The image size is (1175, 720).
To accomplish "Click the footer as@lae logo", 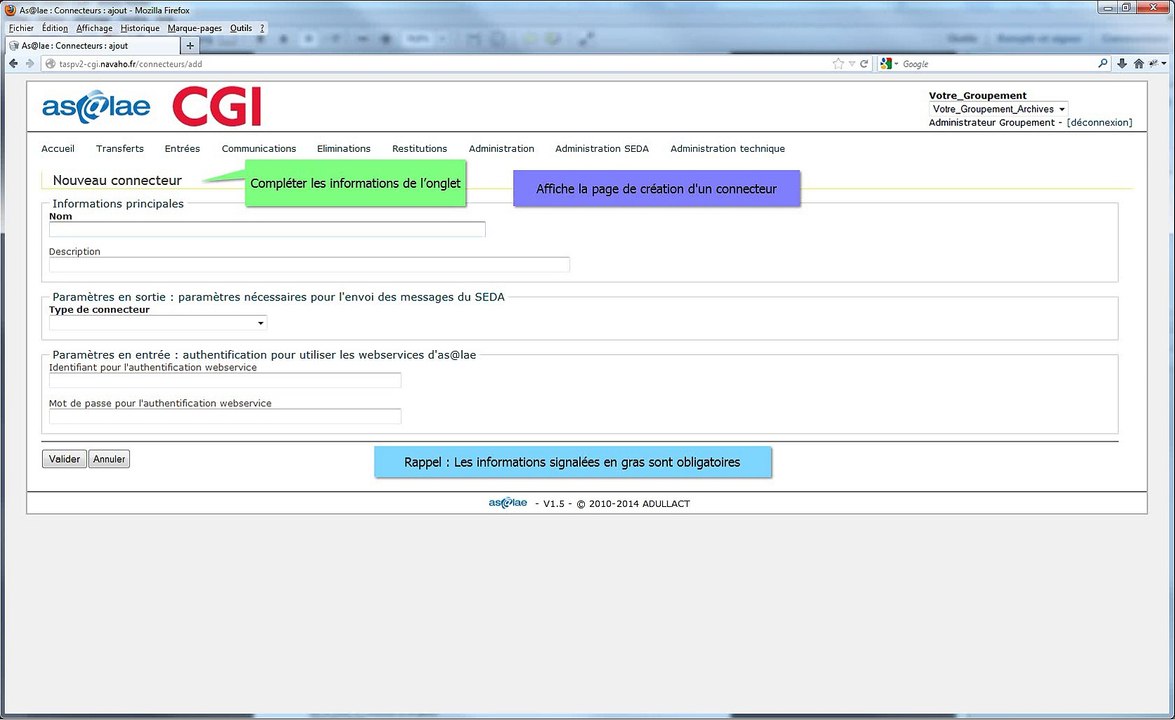I will coord(508,503).
